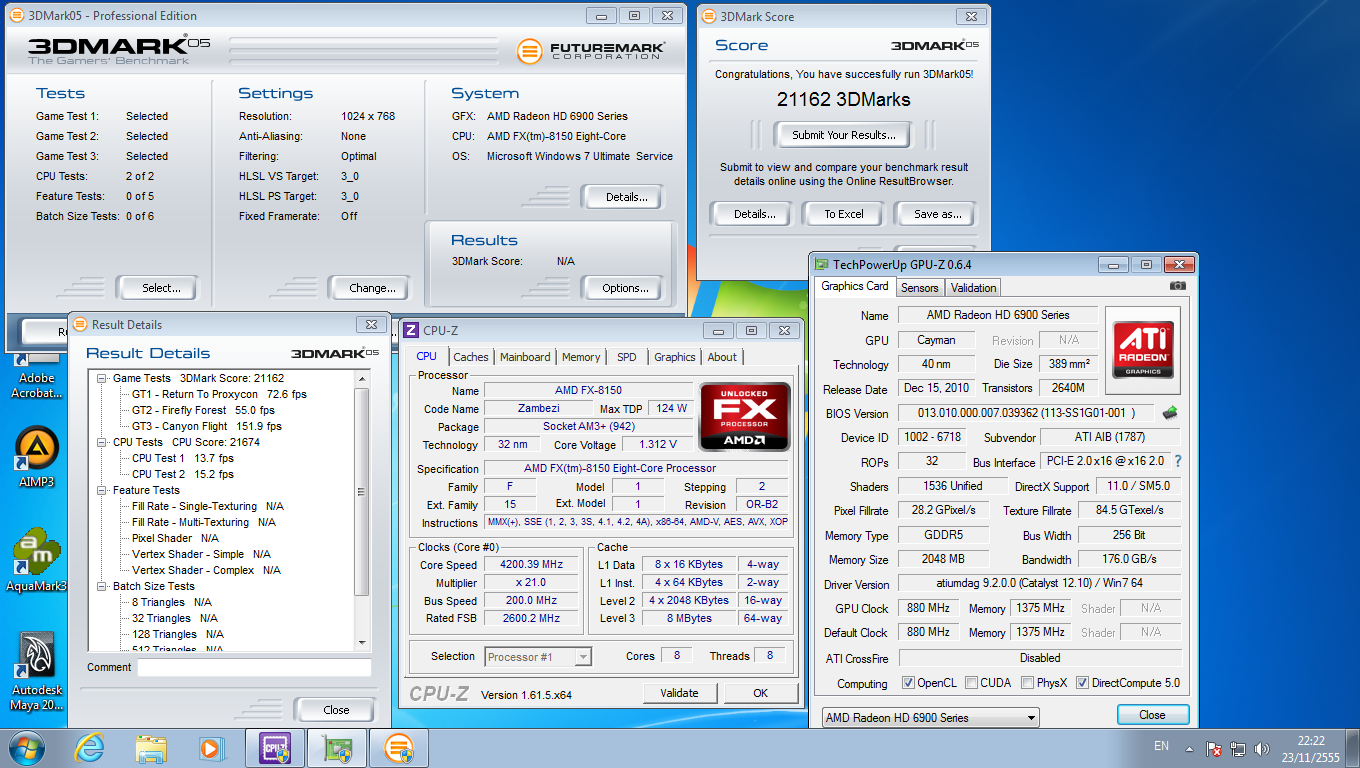Open the AIMP3 desktop shortcut
Image resolution: width=1360 pixels, height=768 pixels.
(x=37, y=458)
